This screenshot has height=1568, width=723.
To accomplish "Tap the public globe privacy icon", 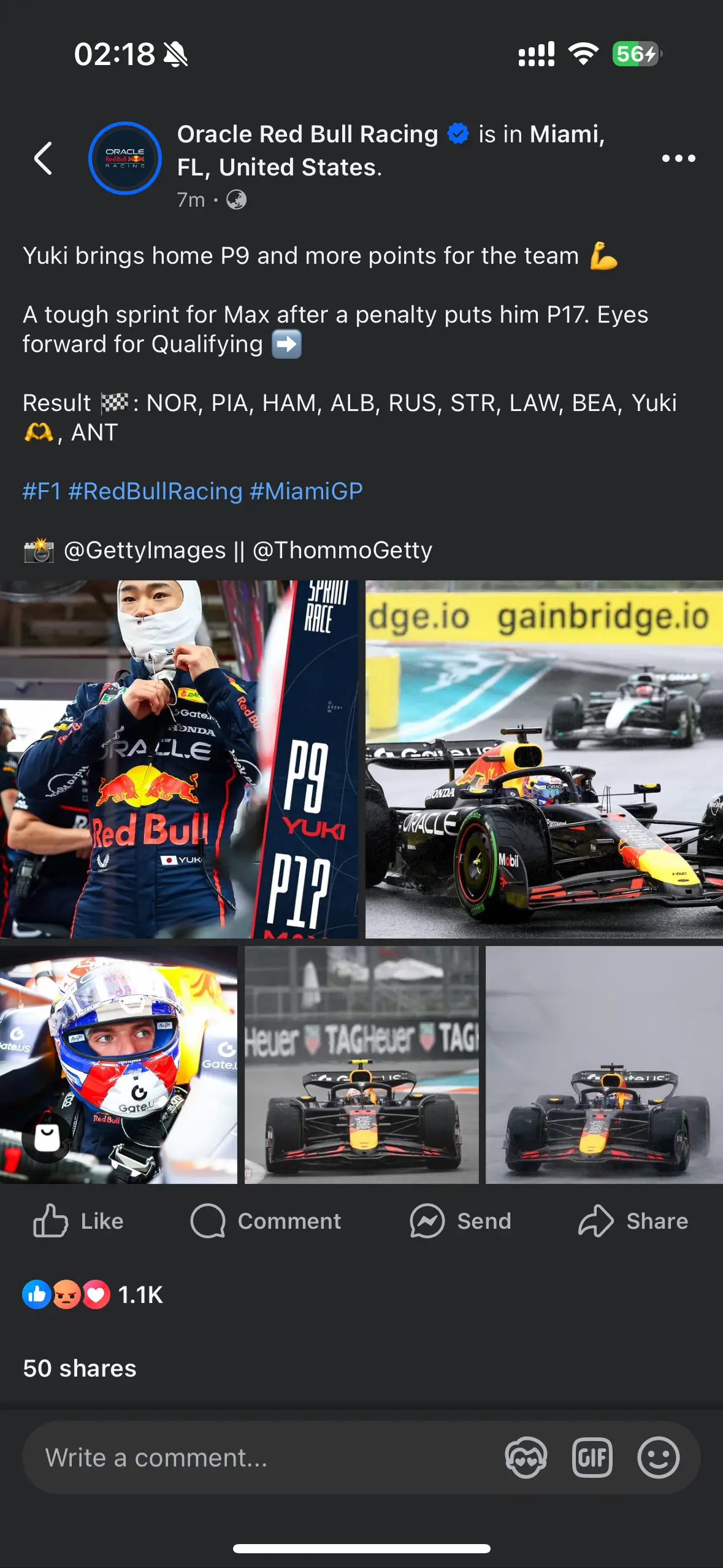I will click(237, 199).
